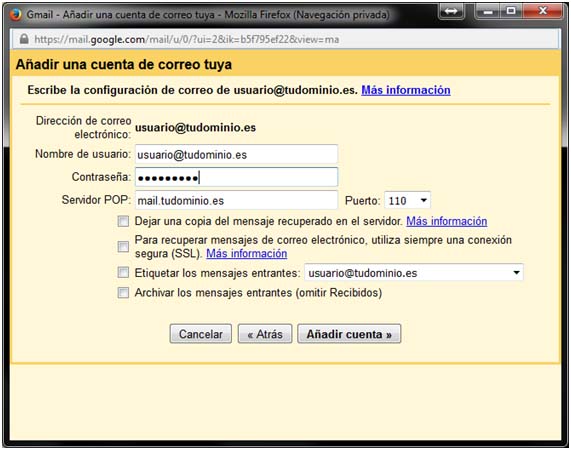This screenshot has width=571, height=450.
Task: Maximize the Firefox popup window
Action: tap(511, 11)
